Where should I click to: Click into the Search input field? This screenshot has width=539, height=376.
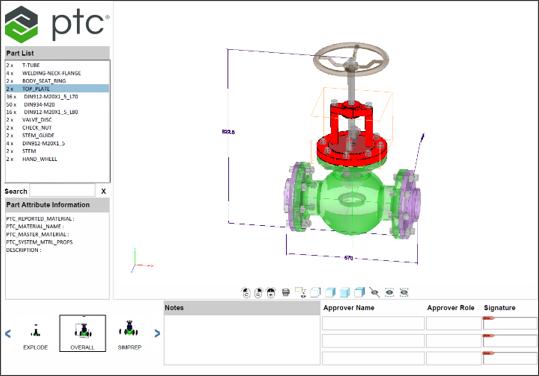coord(63,190)
